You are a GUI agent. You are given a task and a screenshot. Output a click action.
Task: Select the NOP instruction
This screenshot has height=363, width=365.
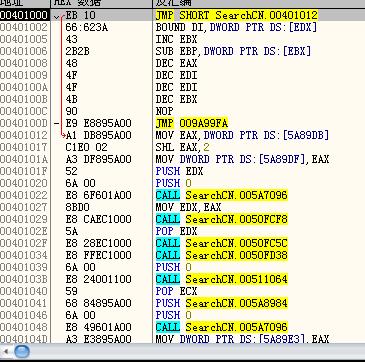click(164, 111)
